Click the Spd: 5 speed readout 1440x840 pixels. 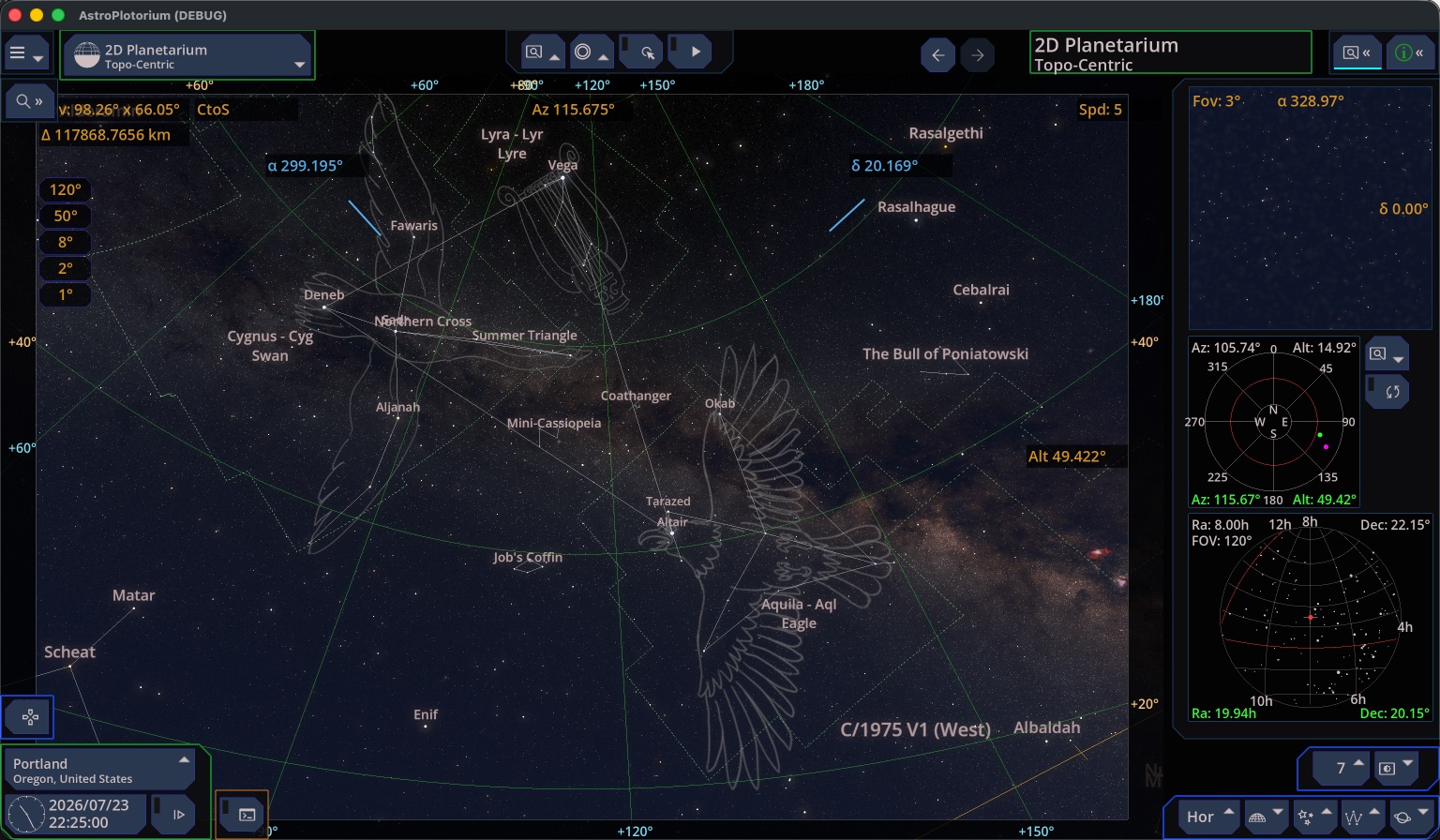click(1100, 110)
